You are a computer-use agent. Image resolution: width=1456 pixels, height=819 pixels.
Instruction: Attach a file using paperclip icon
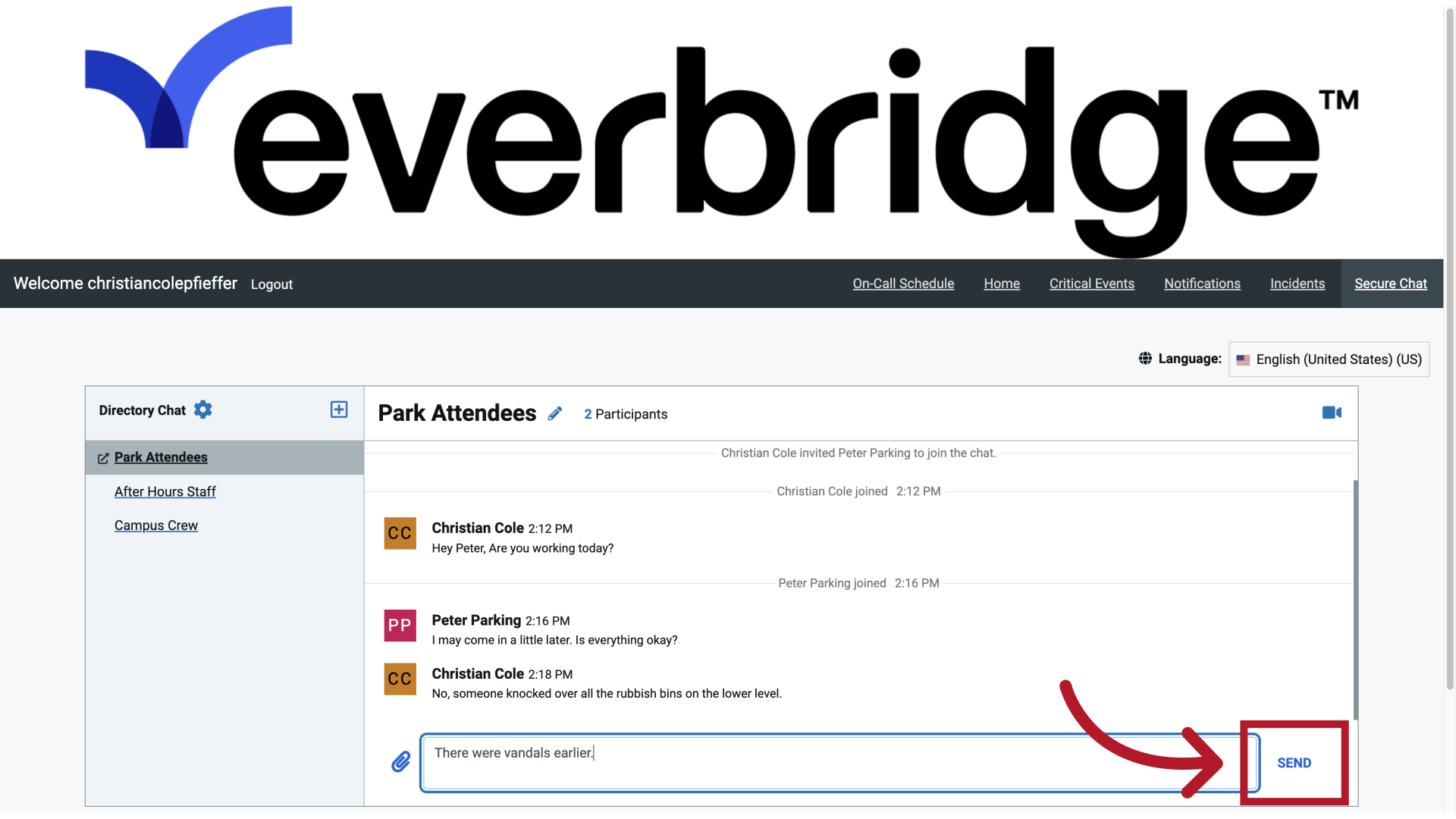pos(401,761)
